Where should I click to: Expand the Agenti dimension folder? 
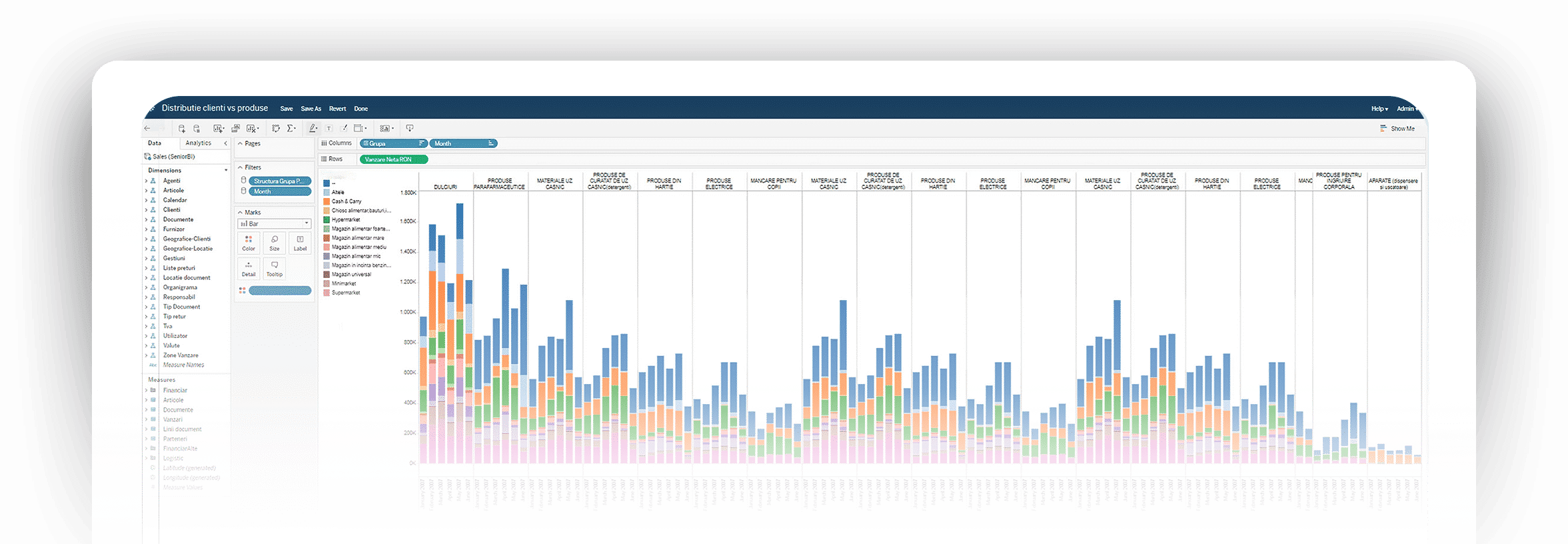147,181
